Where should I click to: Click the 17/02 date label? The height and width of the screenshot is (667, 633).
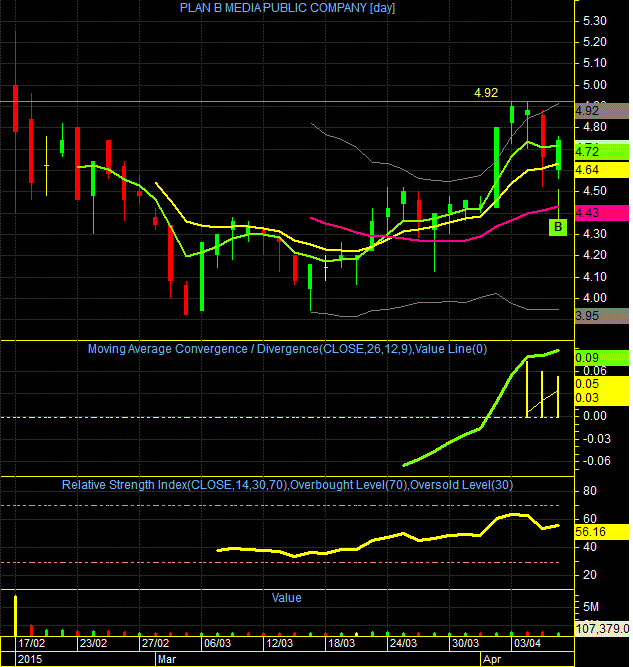pos(32,644)
